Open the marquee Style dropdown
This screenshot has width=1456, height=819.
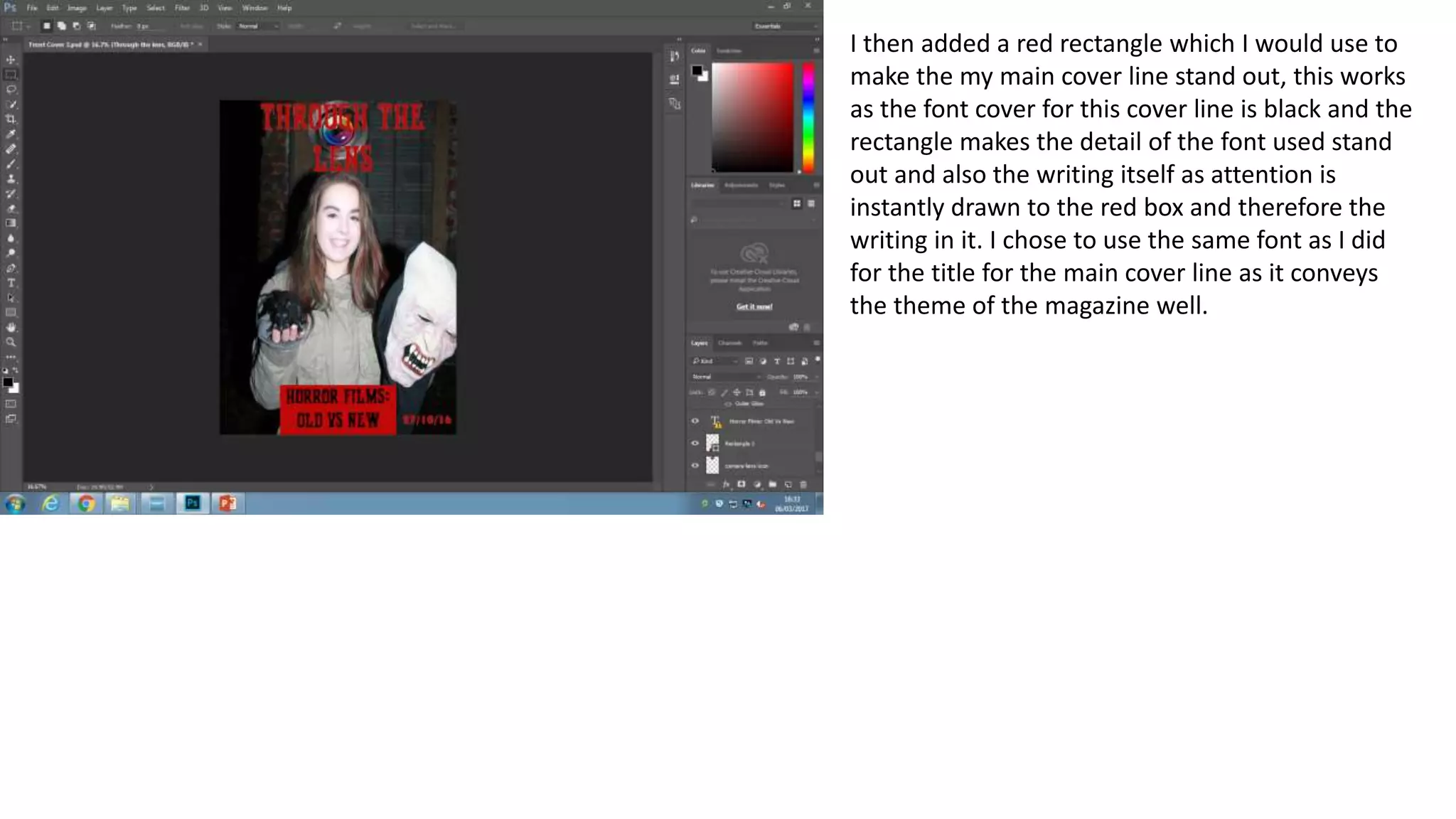tap(257, 26)
